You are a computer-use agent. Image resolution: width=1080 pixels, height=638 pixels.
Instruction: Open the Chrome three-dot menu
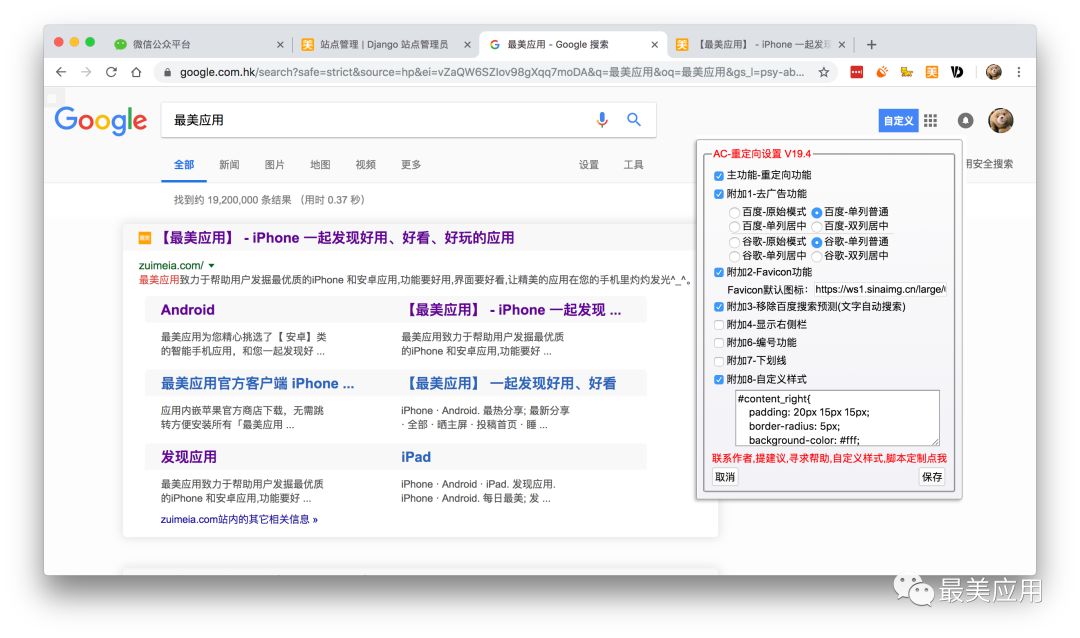[1019, 72]
